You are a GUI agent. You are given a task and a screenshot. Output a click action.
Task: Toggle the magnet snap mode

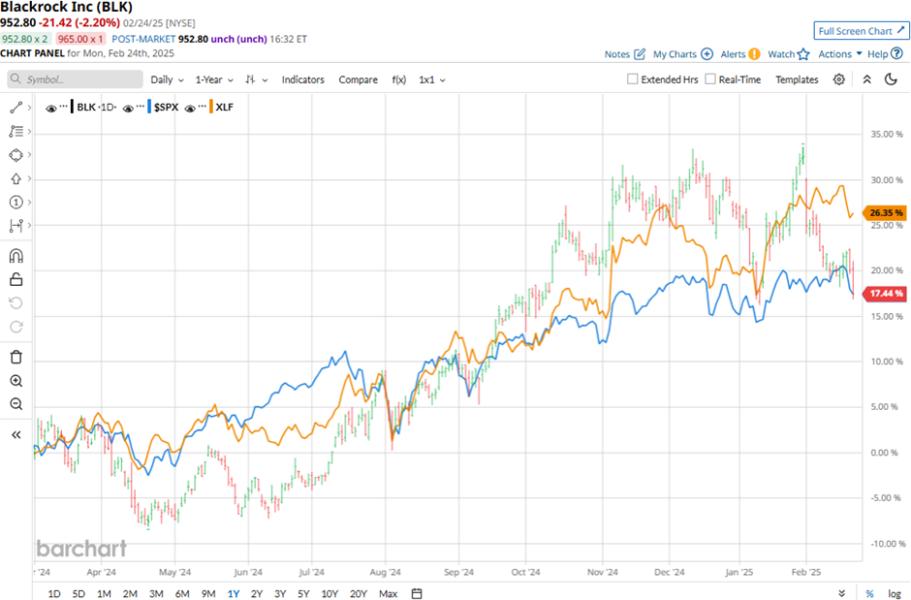16,256
